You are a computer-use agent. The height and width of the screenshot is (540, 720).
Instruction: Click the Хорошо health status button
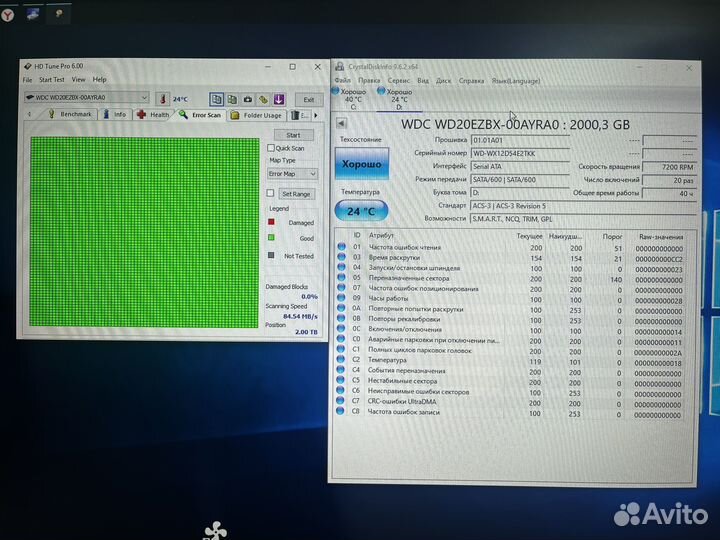pyautogui.click(x=362, y=163)
